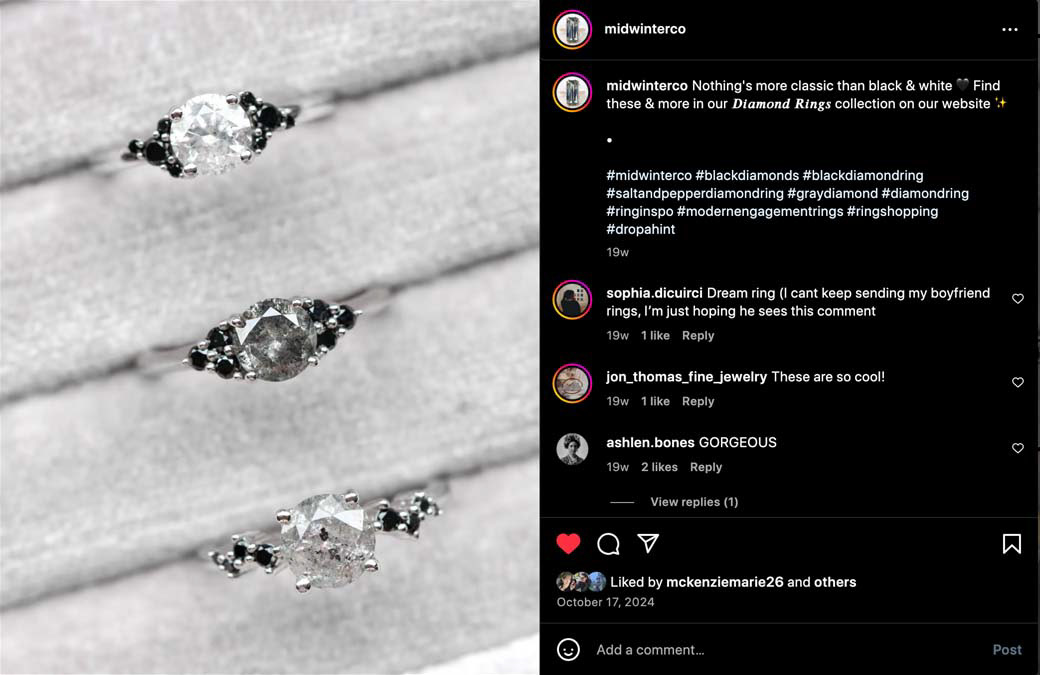Open midwinterco profile picture in header
The height and width of the screenshot is (675, 1040).
pyautogui.click(x=572, y=29)
